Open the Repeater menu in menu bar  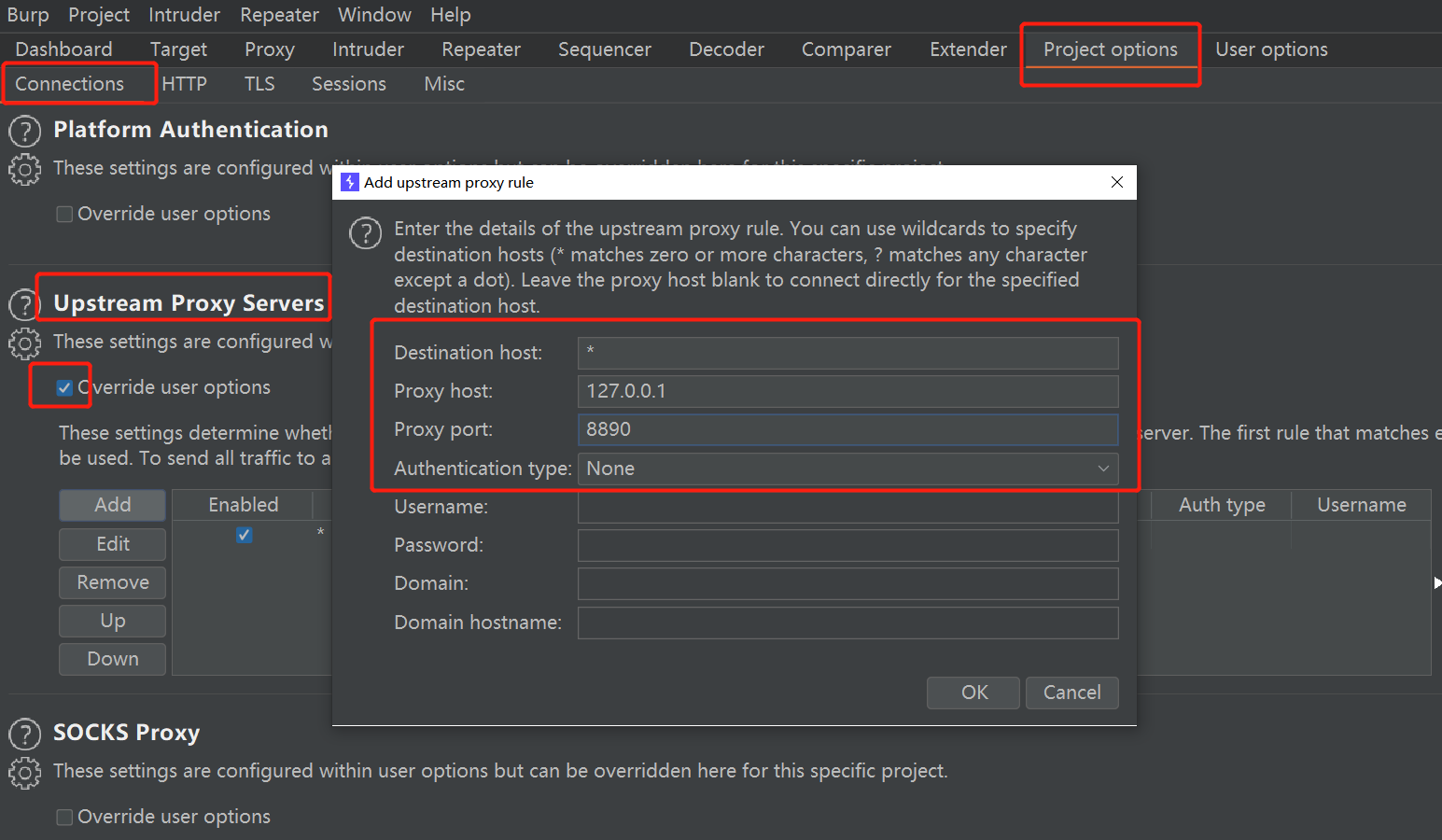[x=279, y=15]
